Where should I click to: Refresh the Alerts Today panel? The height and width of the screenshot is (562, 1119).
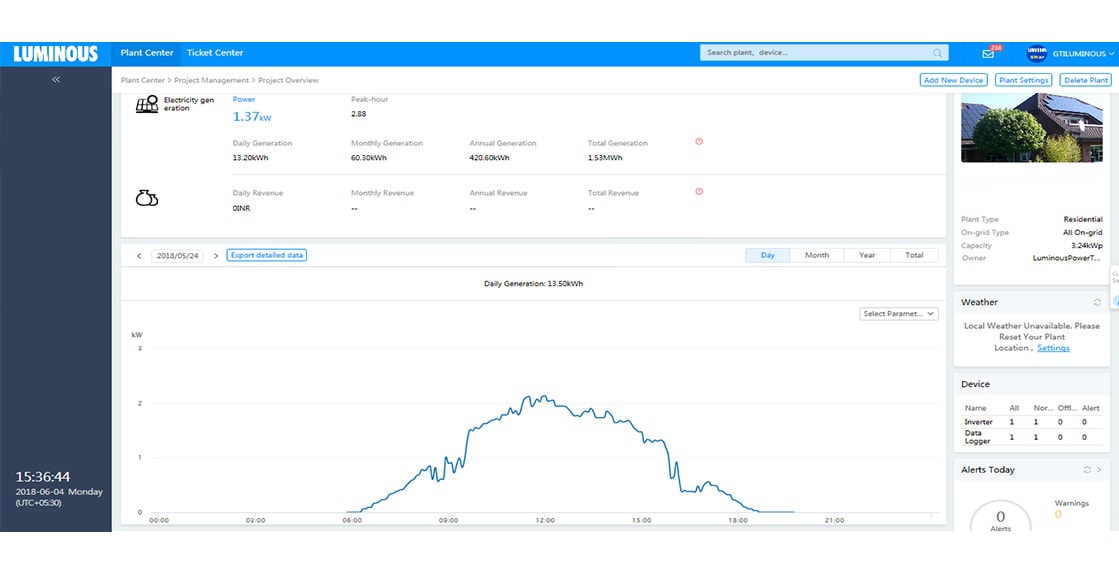[x=1087, y=470]
